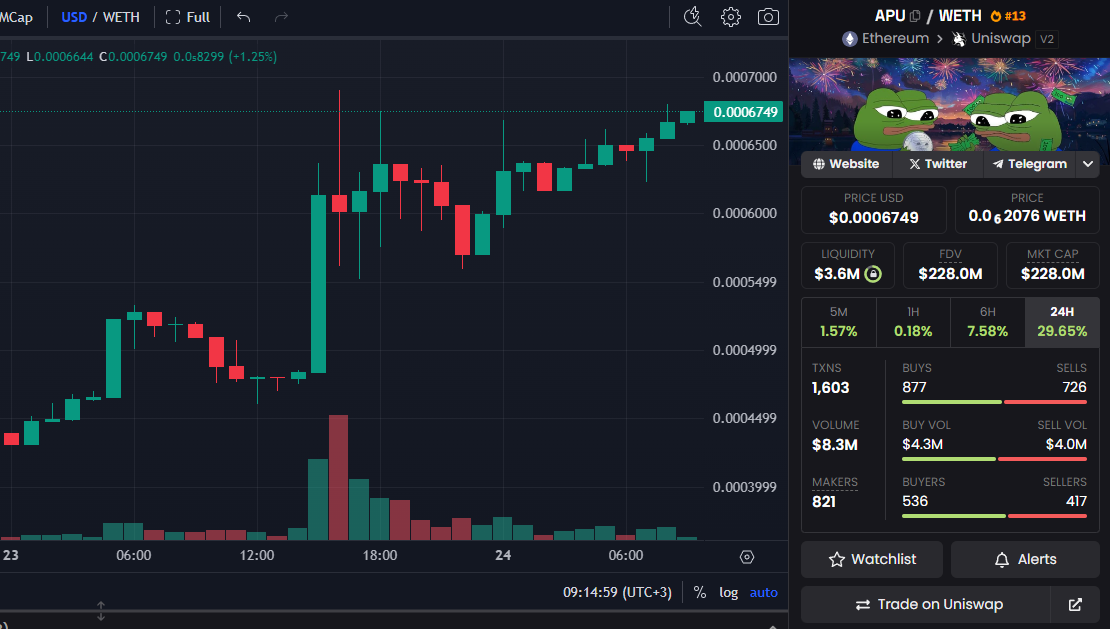Set price Alerts for APU
Image resolution: width=1110 pixels, height=629 pixels.
click(x=1025, y=560)
